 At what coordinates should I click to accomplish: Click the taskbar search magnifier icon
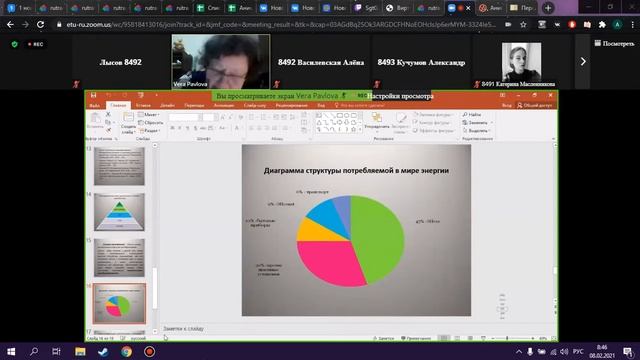(34, 351)
